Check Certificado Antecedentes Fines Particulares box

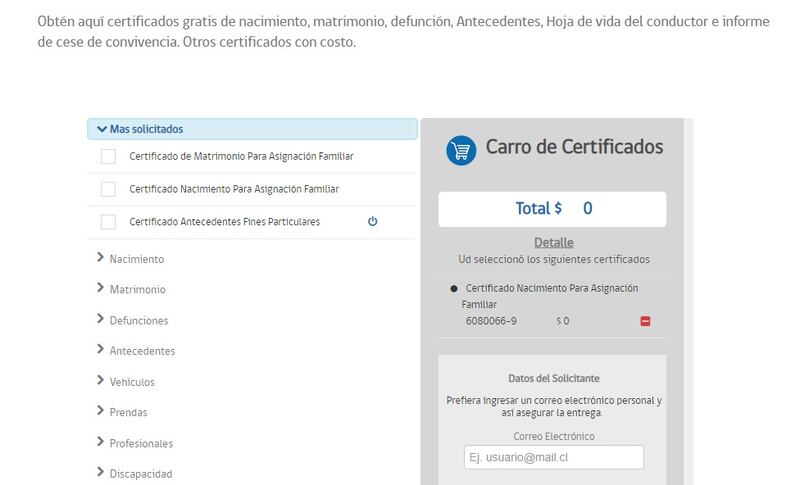pos(108,222)
